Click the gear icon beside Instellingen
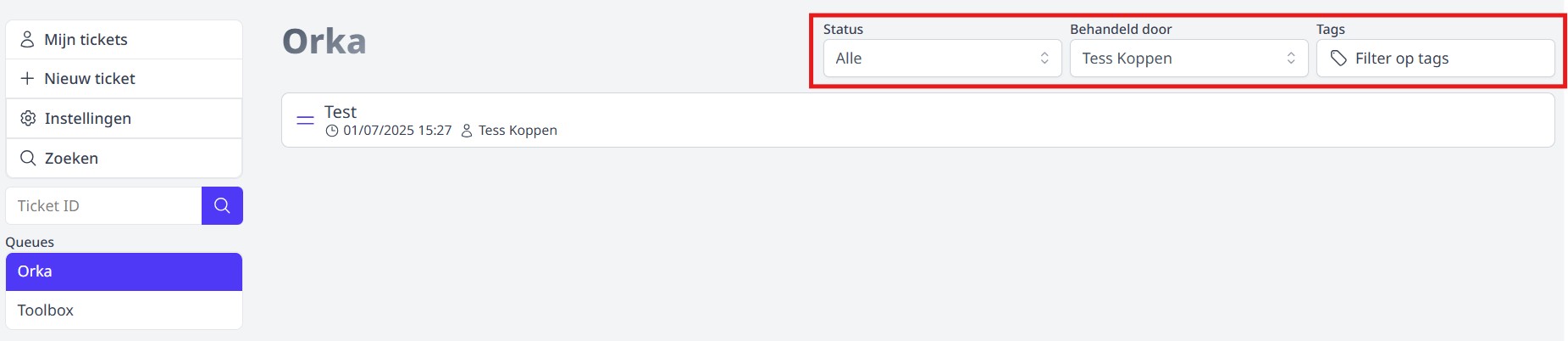1568x341 pixels. pyautogui.click(x=27, y=118)
